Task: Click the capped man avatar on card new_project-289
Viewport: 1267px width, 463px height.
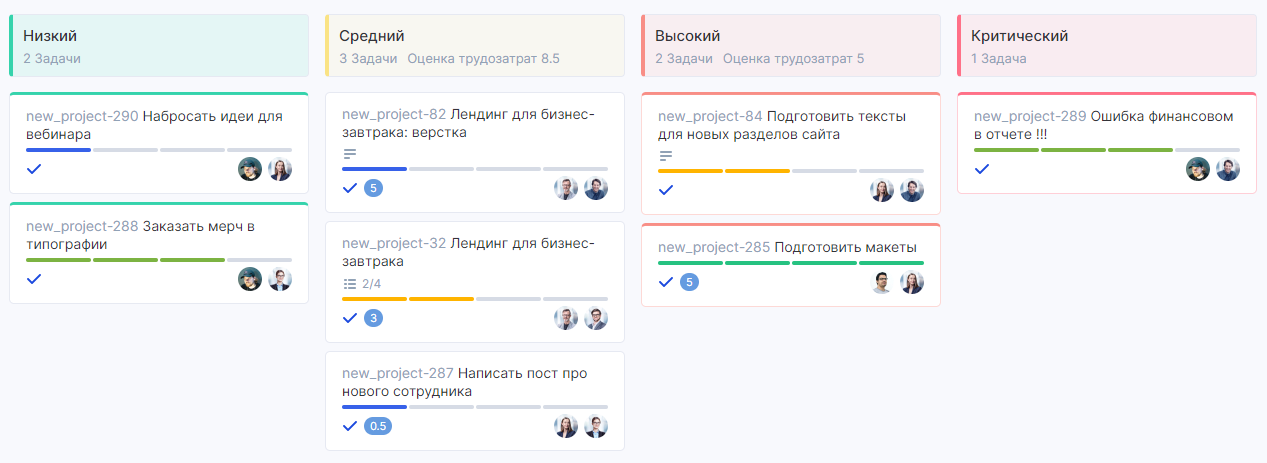Action: coord(1198,169)
